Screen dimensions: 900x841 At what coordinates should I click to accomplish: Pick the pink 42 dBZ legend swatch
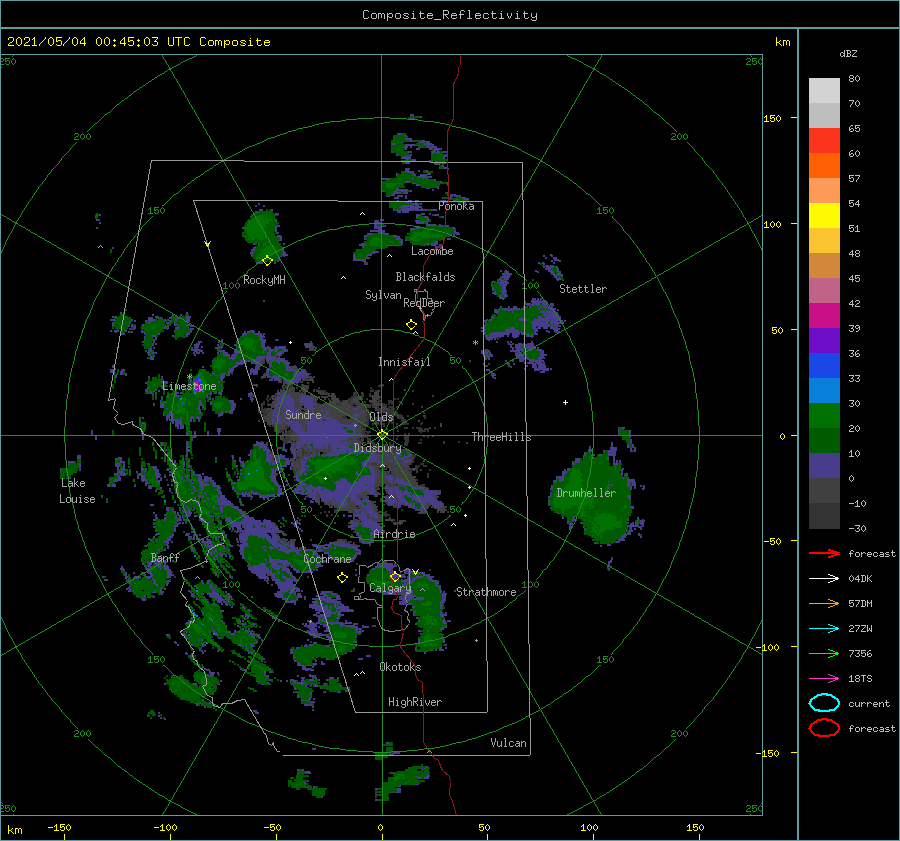click(824, 290)
